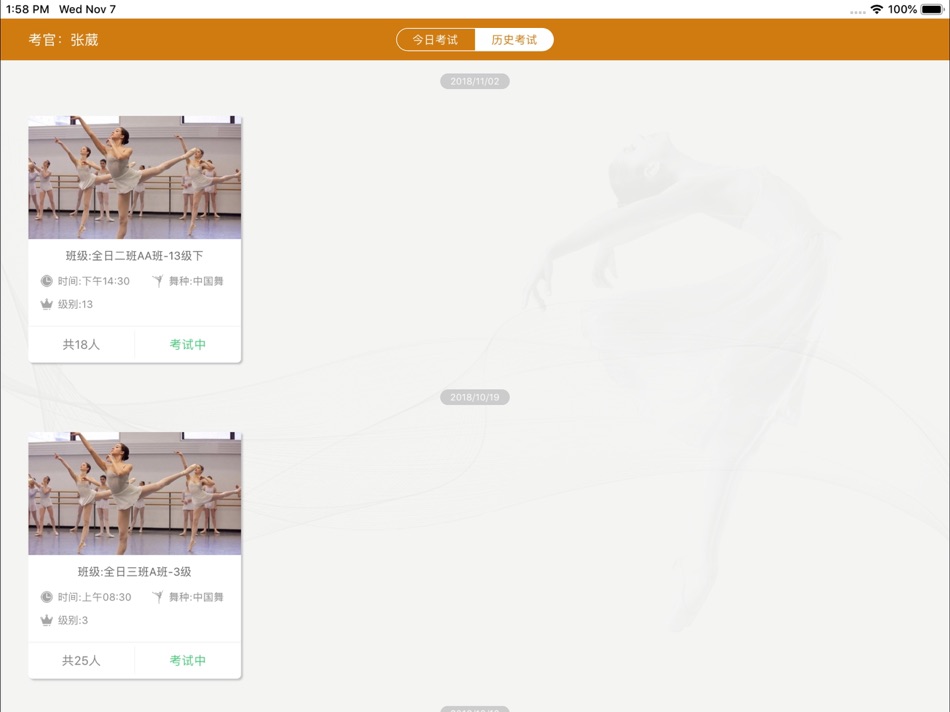Click the 级别:13 level text
This screenshot has height=712, width=950.
(75, 304)
